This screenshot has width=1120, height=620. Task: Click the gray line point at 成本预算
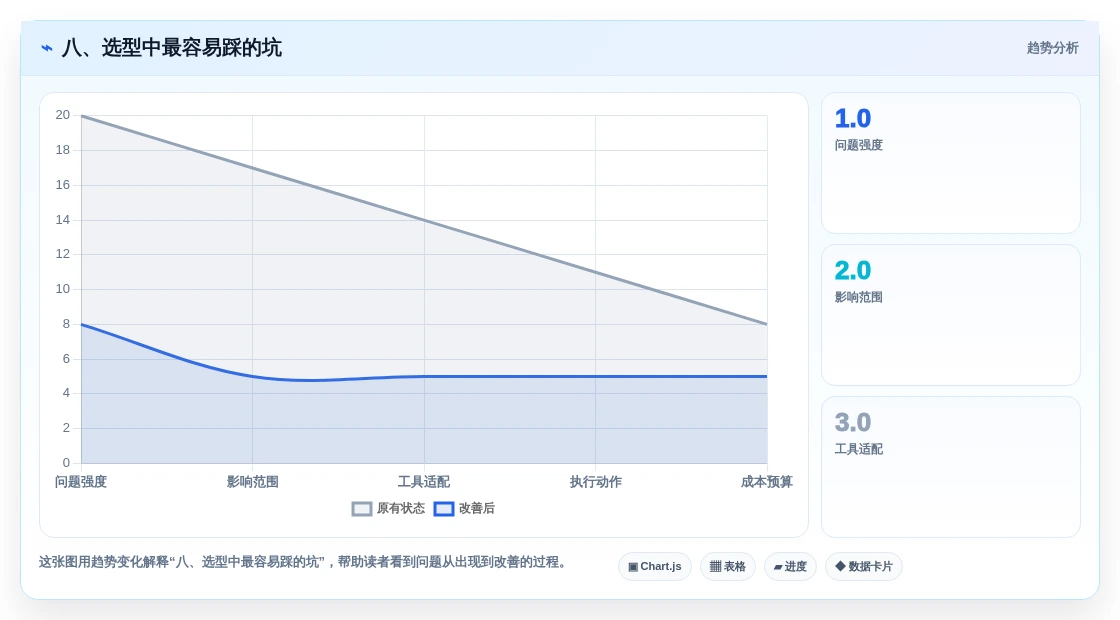point(767,324)
